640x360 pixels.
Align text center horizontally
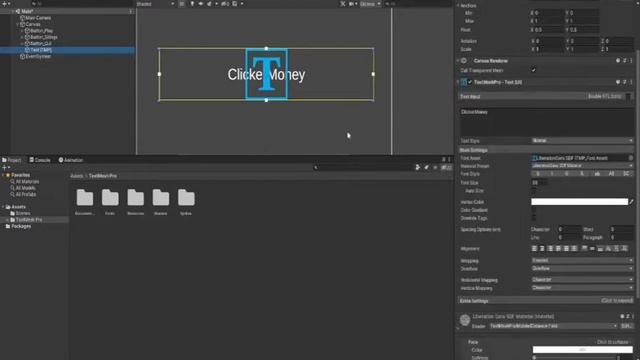pos(542,249)
